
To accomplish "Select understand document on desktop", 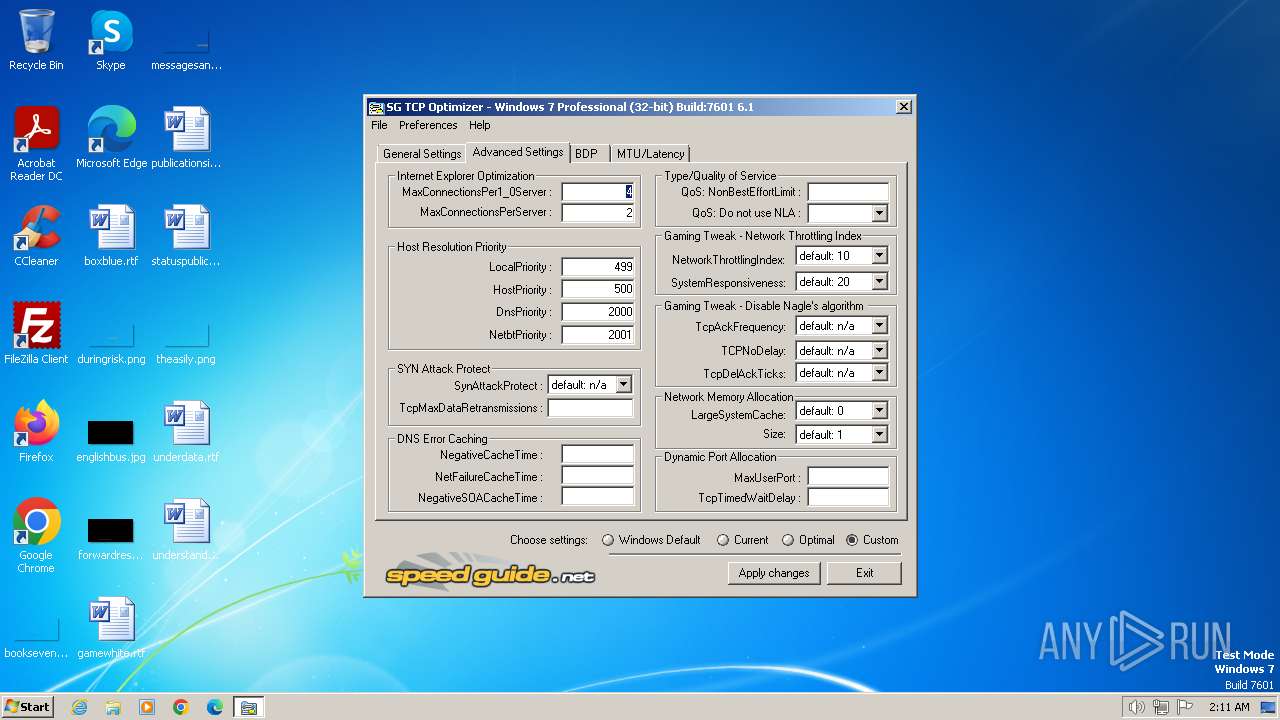I will 186,530.
